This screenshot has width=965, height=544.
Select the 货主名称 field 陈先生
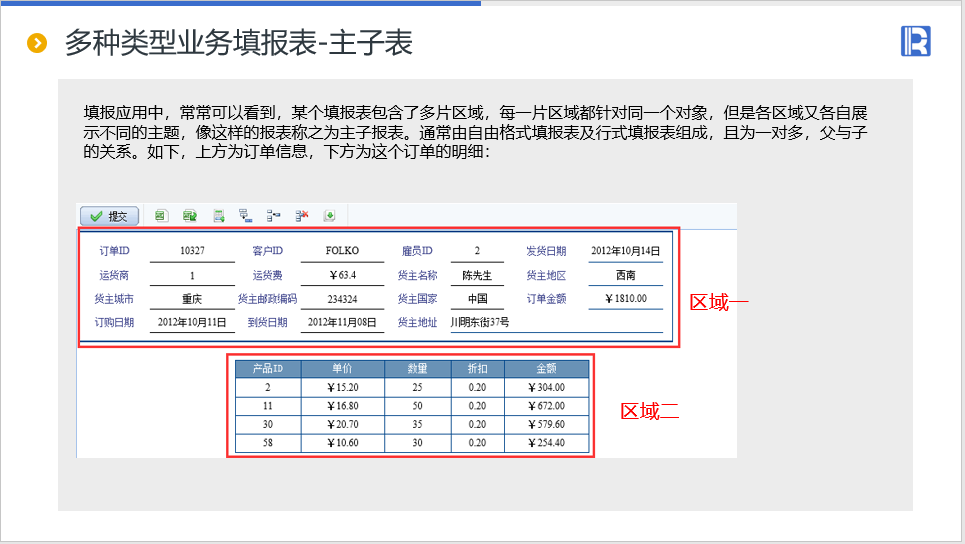coord(477,275)
